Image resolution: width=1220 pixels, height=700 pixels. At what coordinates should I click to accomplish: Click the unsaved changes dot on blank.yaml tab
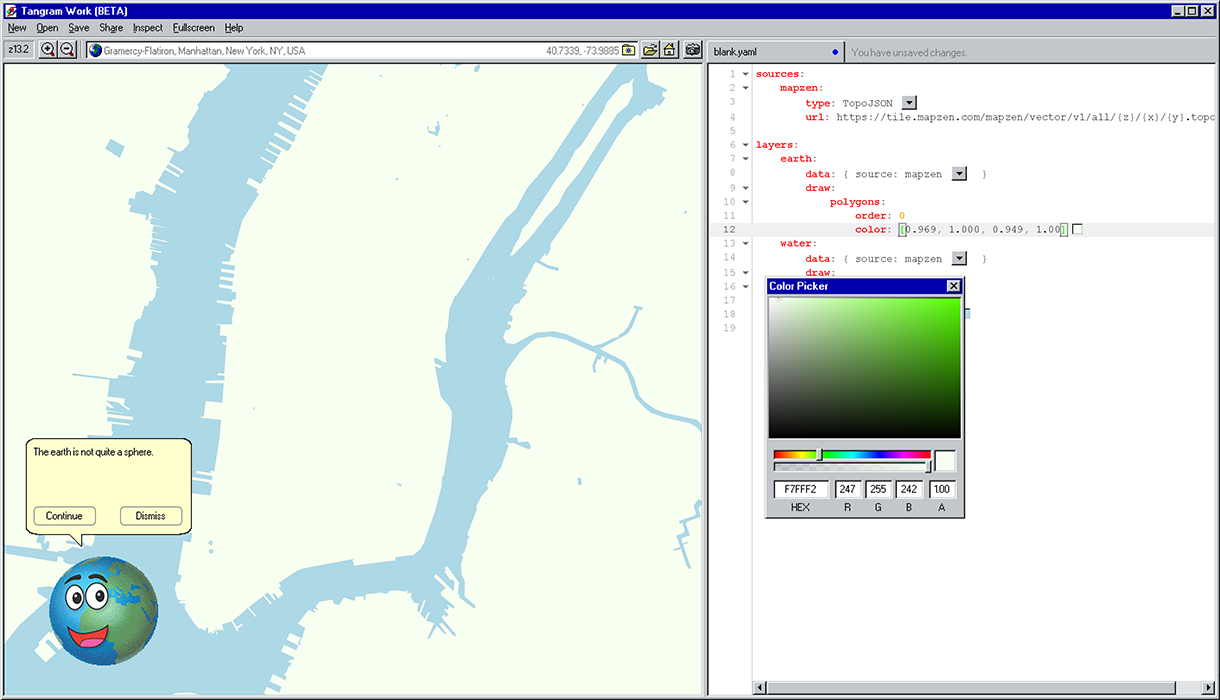[835, 52]
